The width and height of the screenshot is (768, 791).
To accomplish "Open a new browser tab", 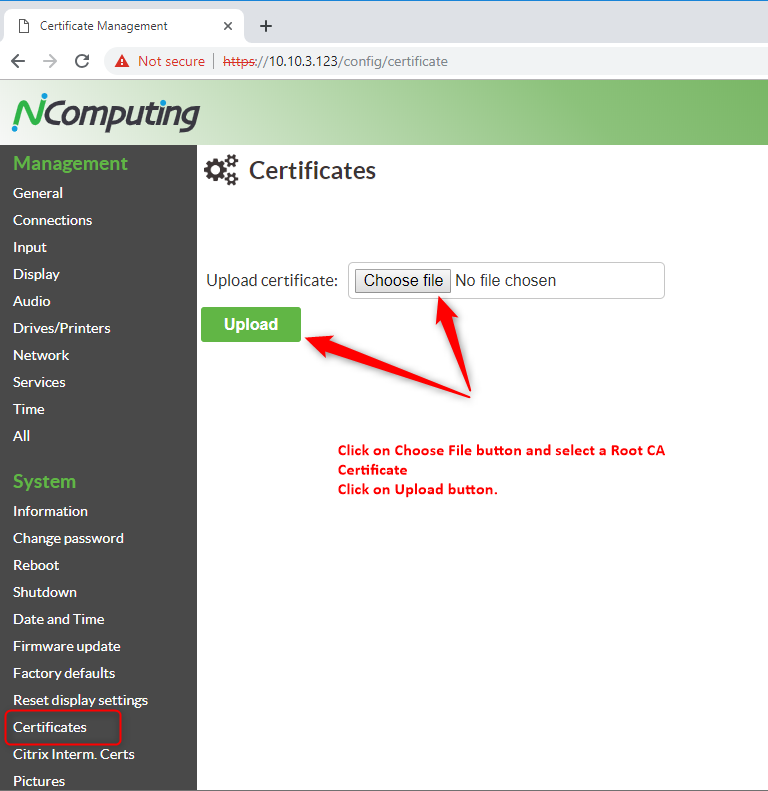I will (266, 26).
